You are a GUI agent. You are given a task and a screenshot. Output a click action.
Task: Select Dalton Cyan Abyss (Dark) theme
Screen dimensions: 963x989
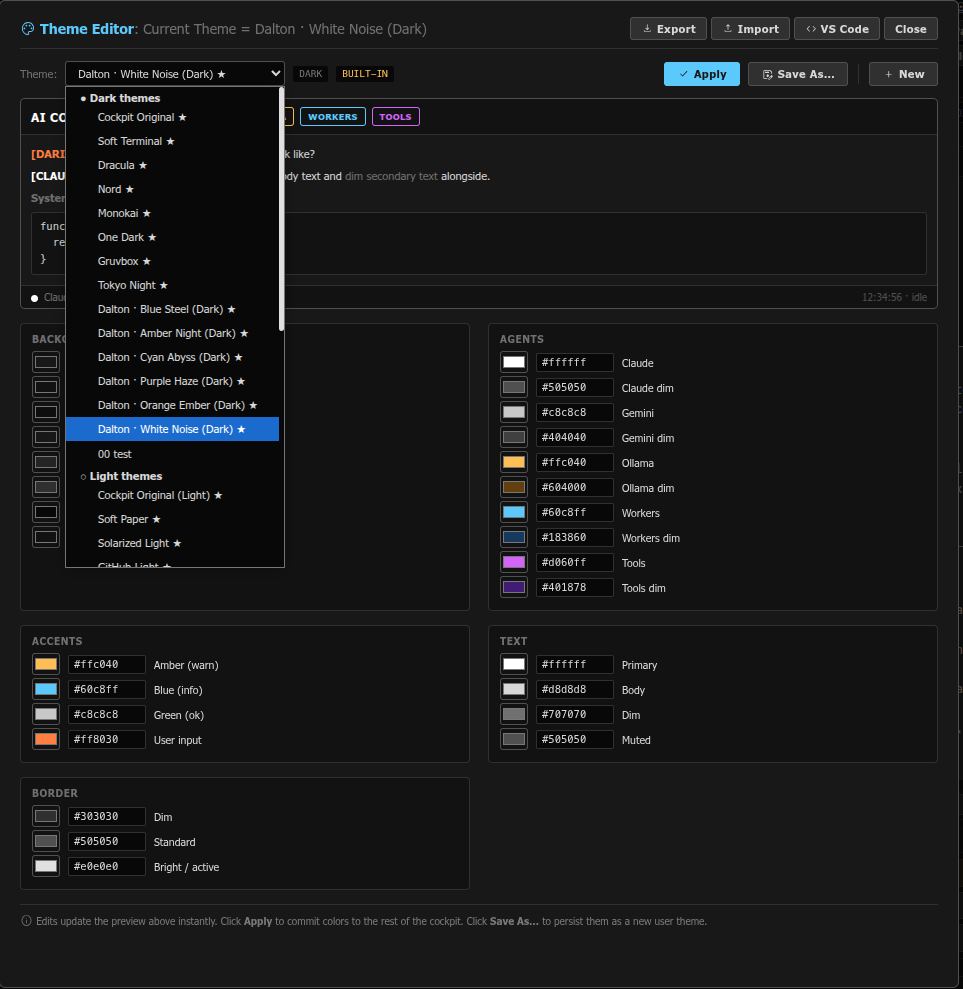[172, 357]
